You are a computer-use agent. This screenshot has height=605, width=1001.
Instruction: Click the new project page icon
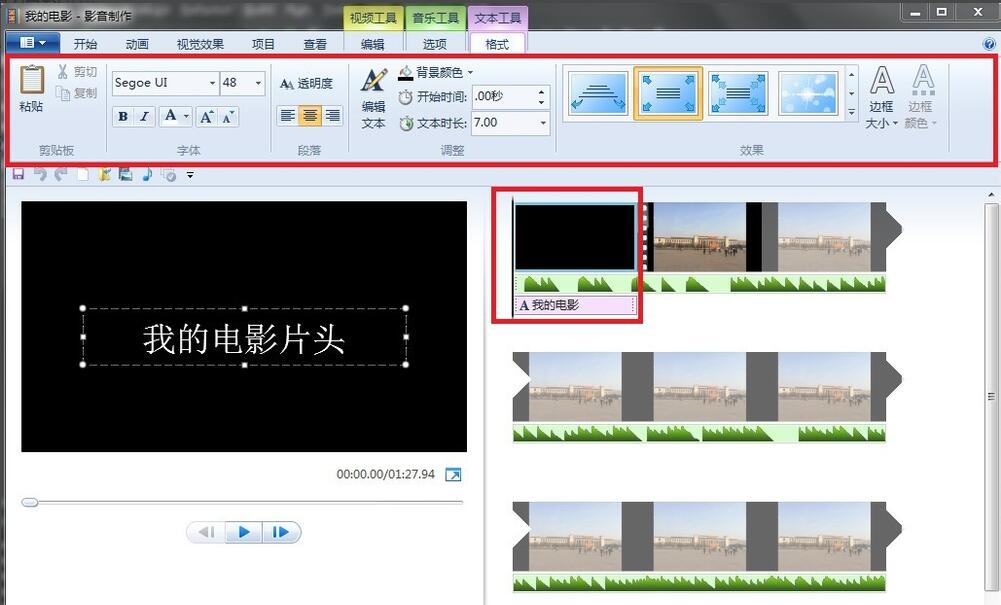click(83, 174)
